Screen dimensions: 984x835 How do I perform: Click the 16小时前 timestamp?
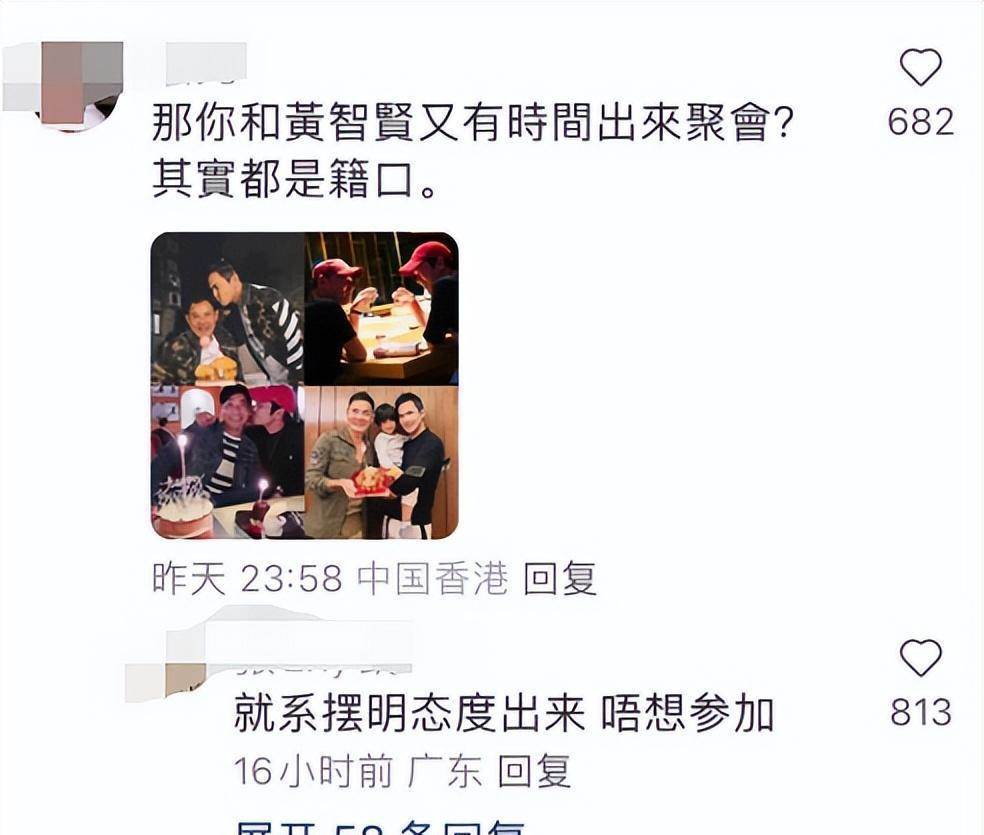313,771
